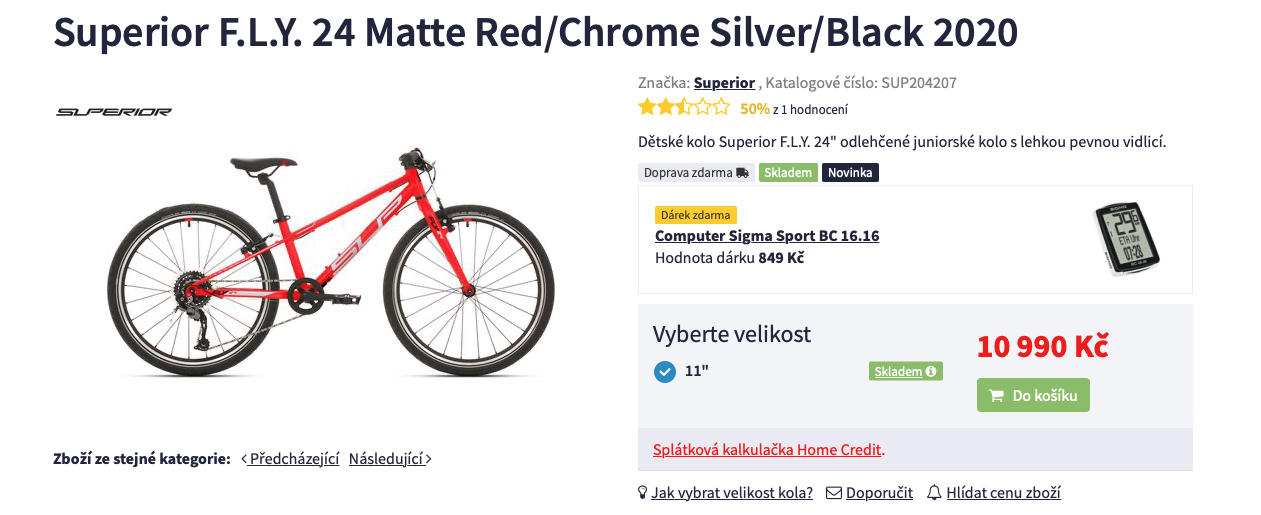Click the shopping cart icon

click(x=996, y=396)
